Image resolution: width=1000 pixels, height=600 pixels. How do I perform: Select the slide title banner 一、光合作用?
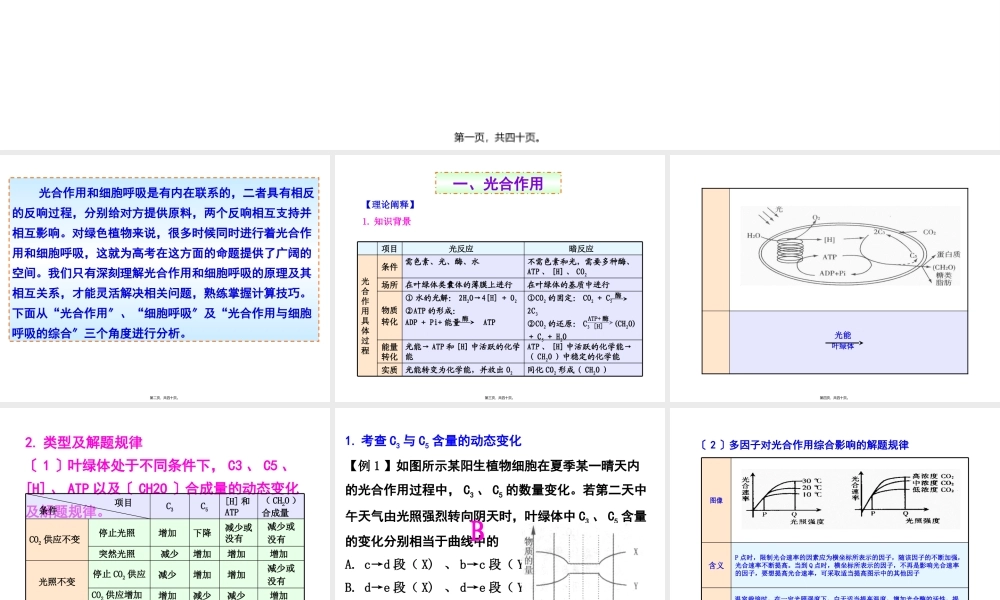[498, 183]
